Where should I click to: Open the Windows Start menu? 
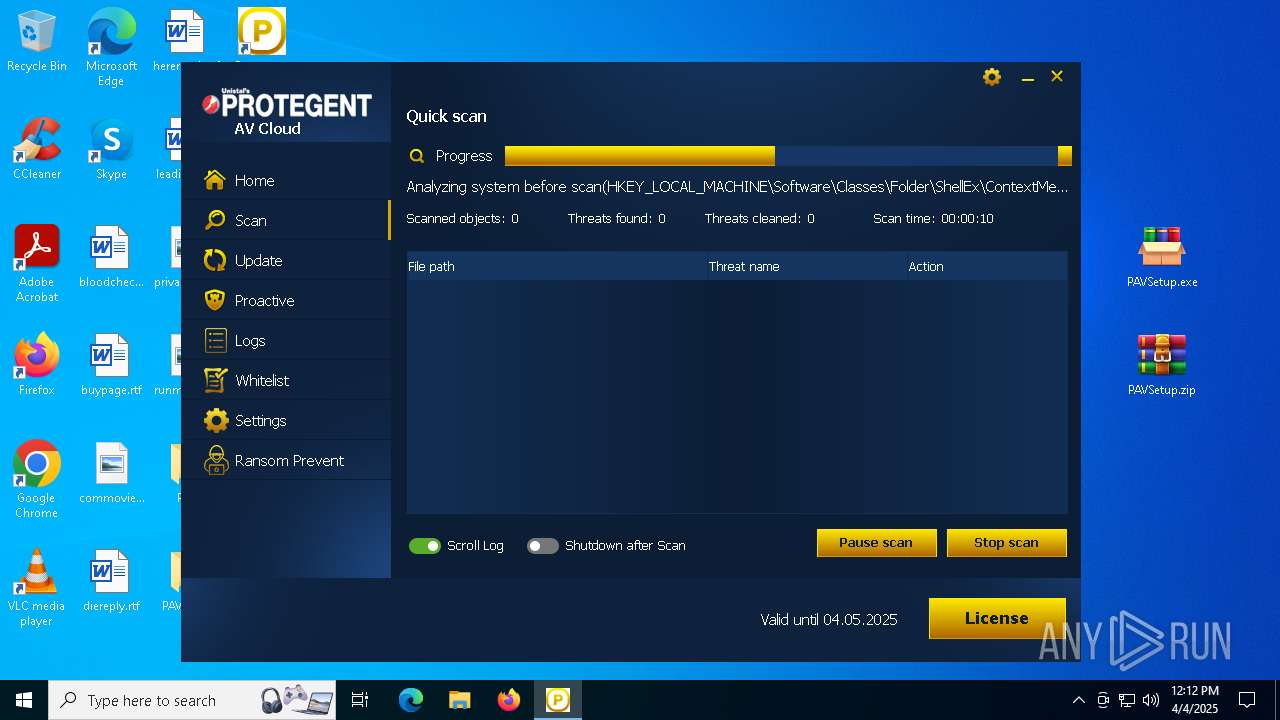[24, 700]
